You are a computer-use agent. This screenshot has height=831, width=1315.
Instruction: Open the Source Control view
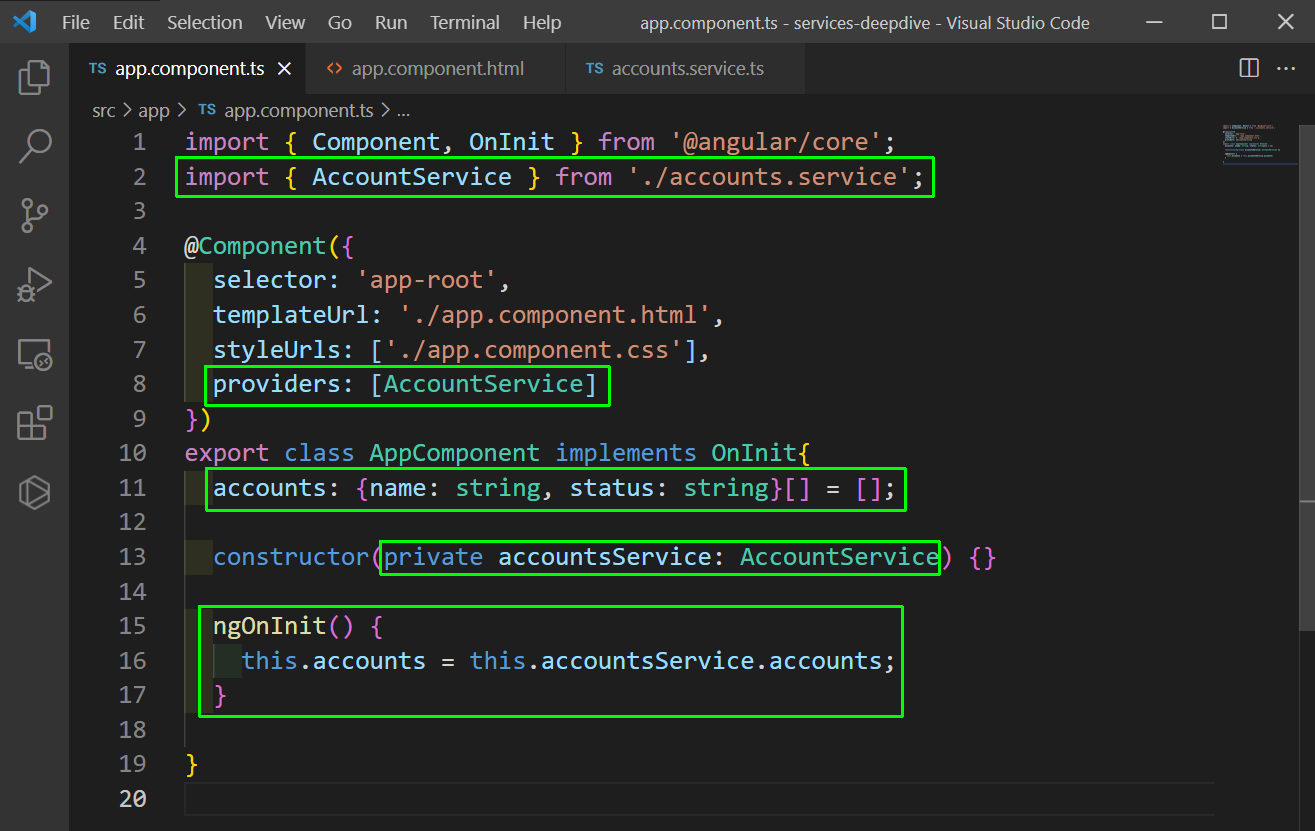click(x=35, y=215)
